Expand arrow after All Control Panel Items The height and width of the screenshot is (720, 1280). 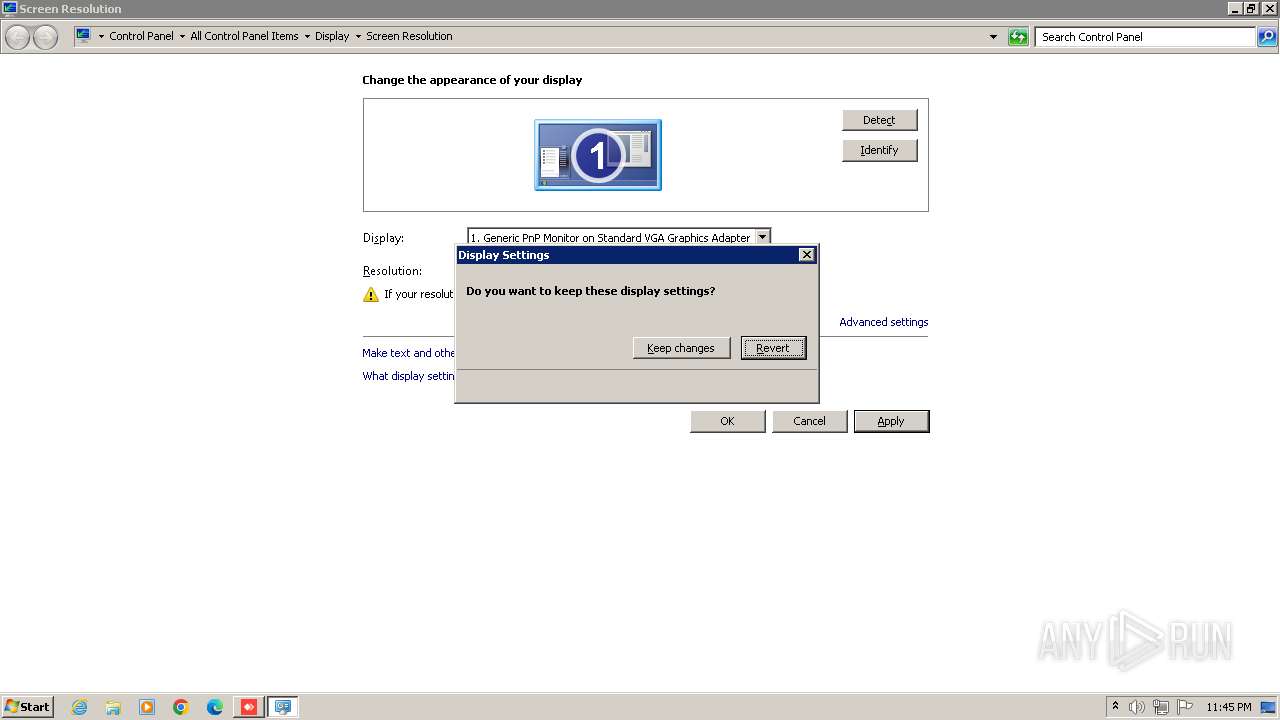click(307, 36)
